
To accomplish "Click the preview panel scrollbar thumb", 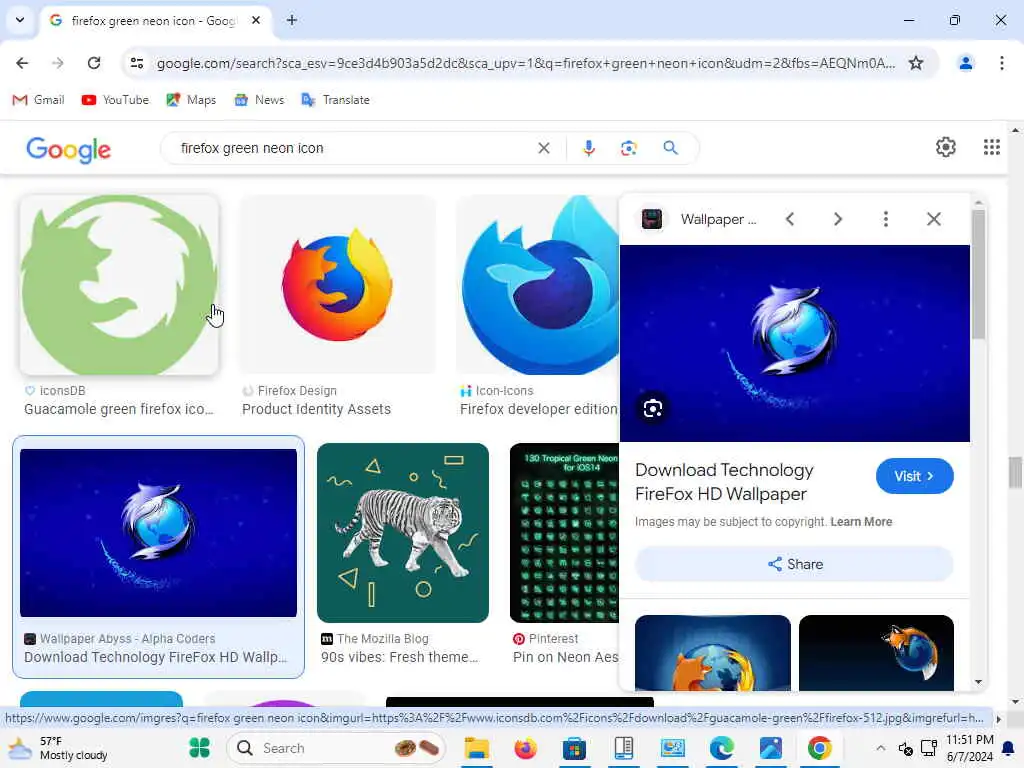I will [x=978, y=274].
